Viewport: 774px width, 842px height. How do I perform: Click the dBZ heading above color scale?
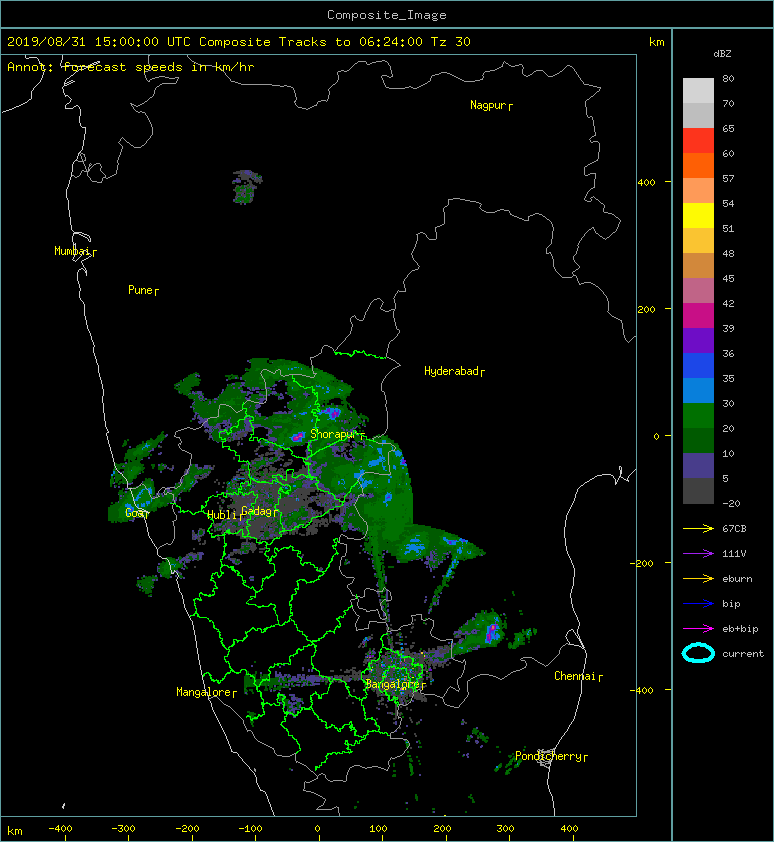(722, 54)
